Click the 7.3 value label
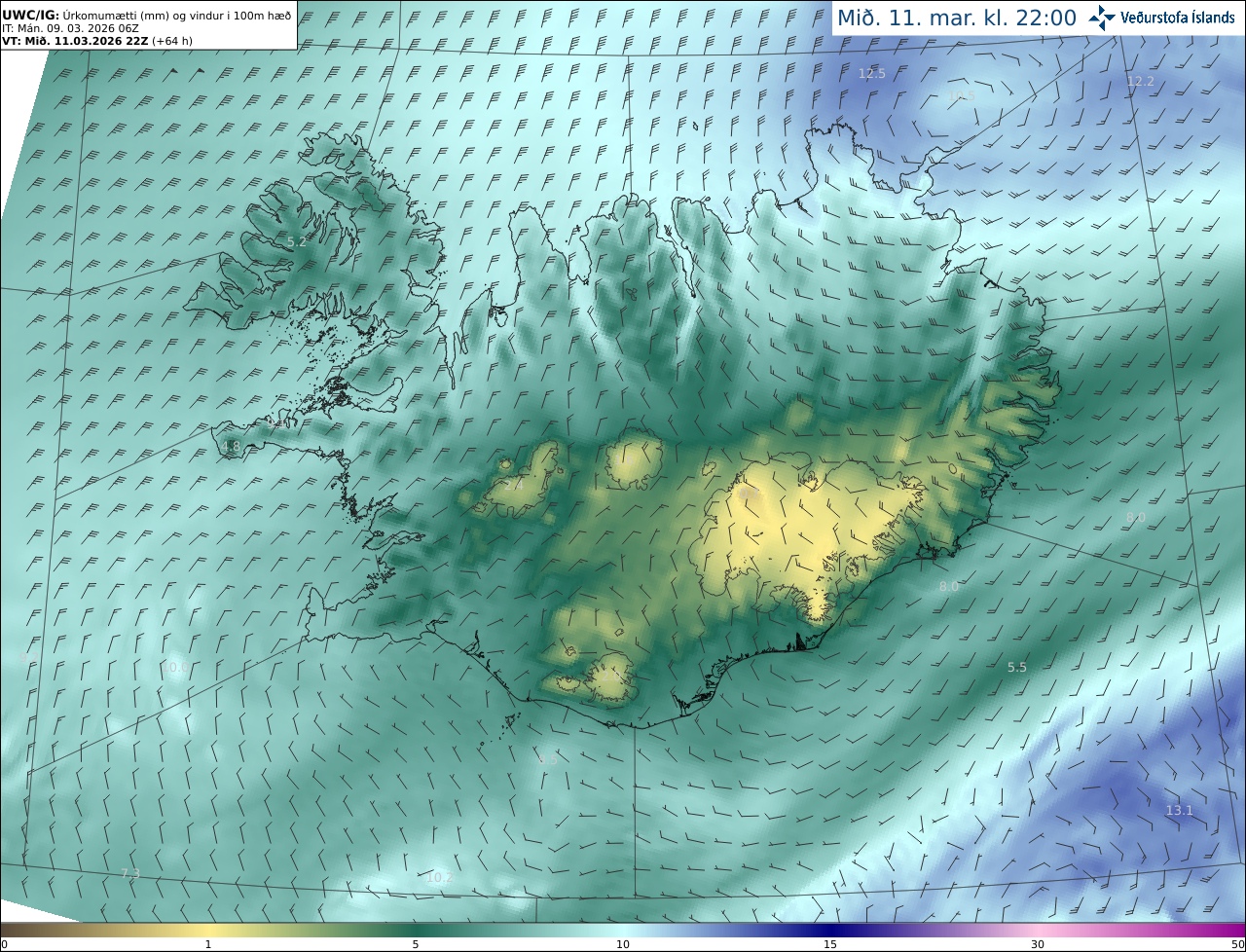Image resolution: width=1246 pixels, height=952 pixels. pos(130,874)
